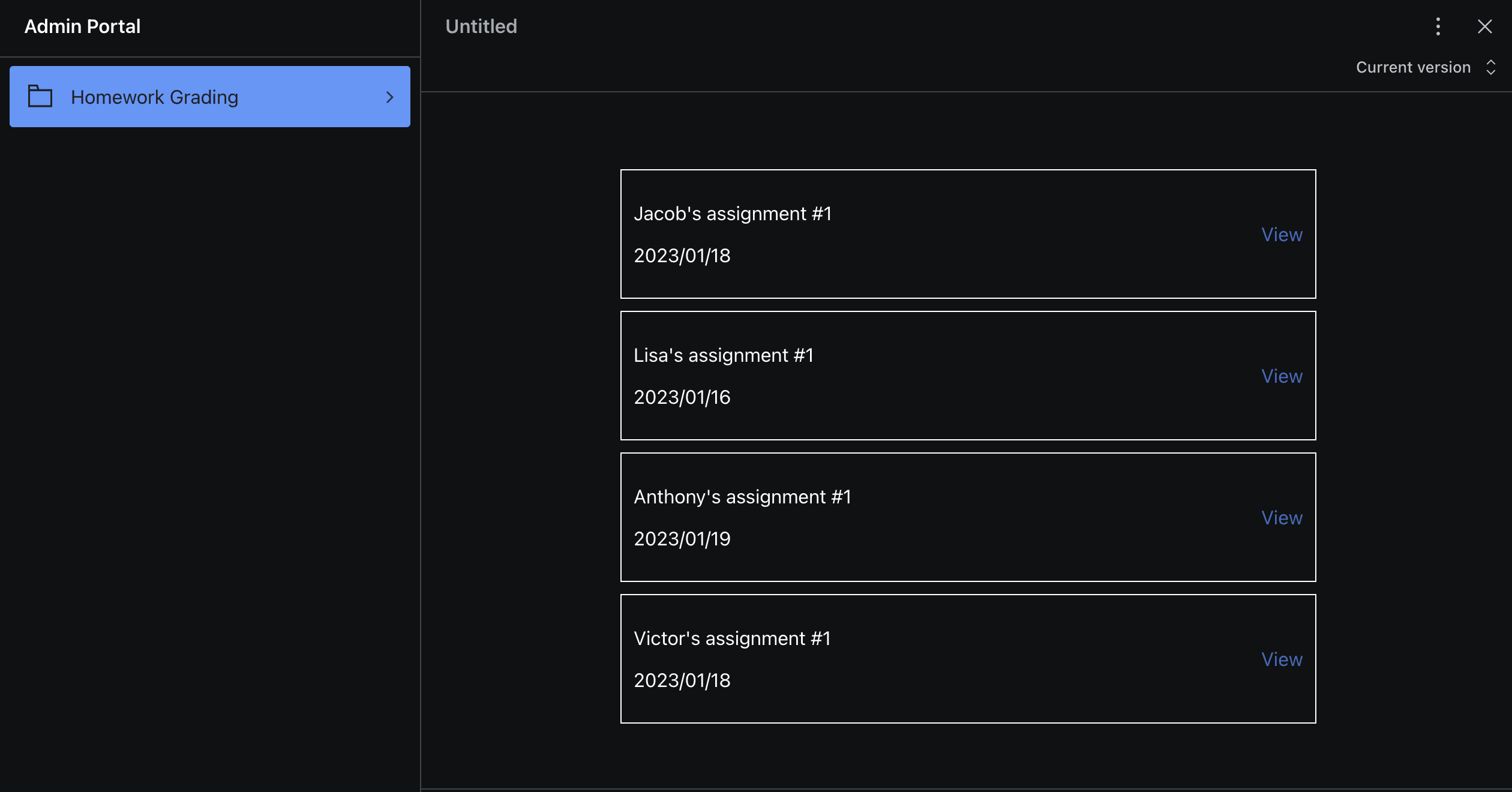
Task: View Anthony's assignment #1
Action: point(1281,518)
